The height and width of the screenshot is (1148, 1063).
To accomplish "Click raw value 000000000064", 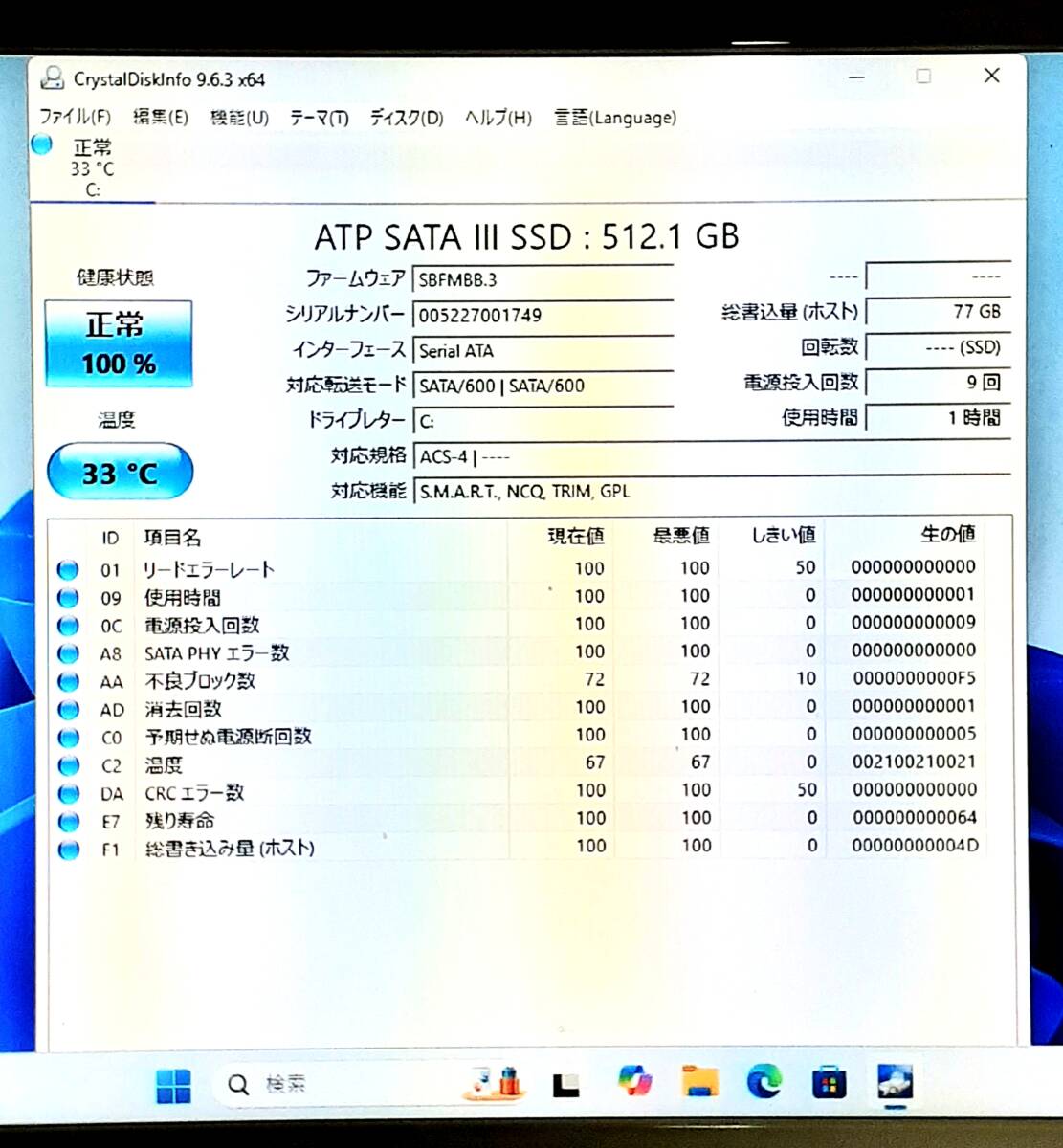I will pyautogui.click(x=914, y=817).
